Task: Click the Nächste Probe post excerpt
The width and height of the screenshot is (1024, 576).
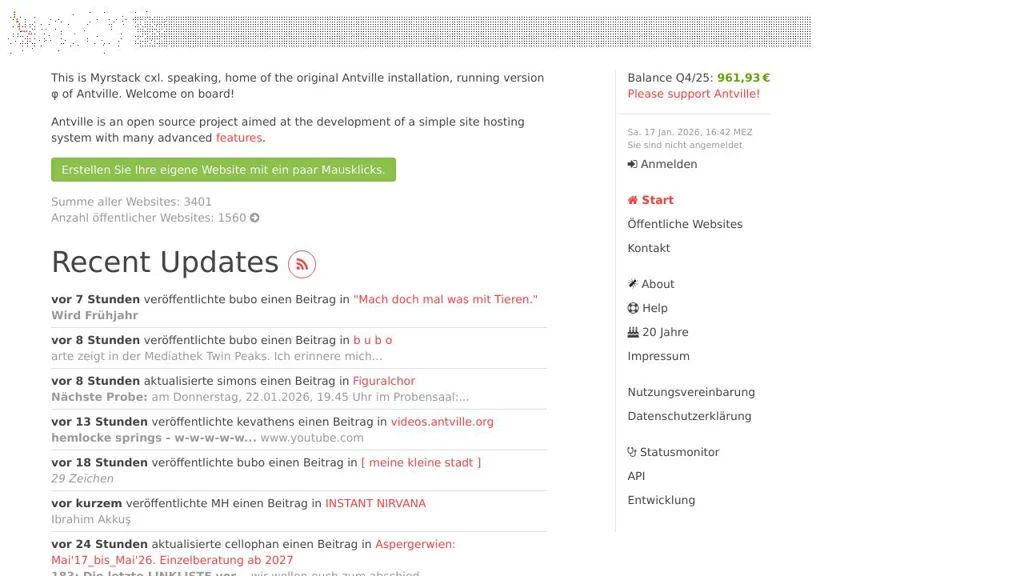Action: tap(260, 397)
